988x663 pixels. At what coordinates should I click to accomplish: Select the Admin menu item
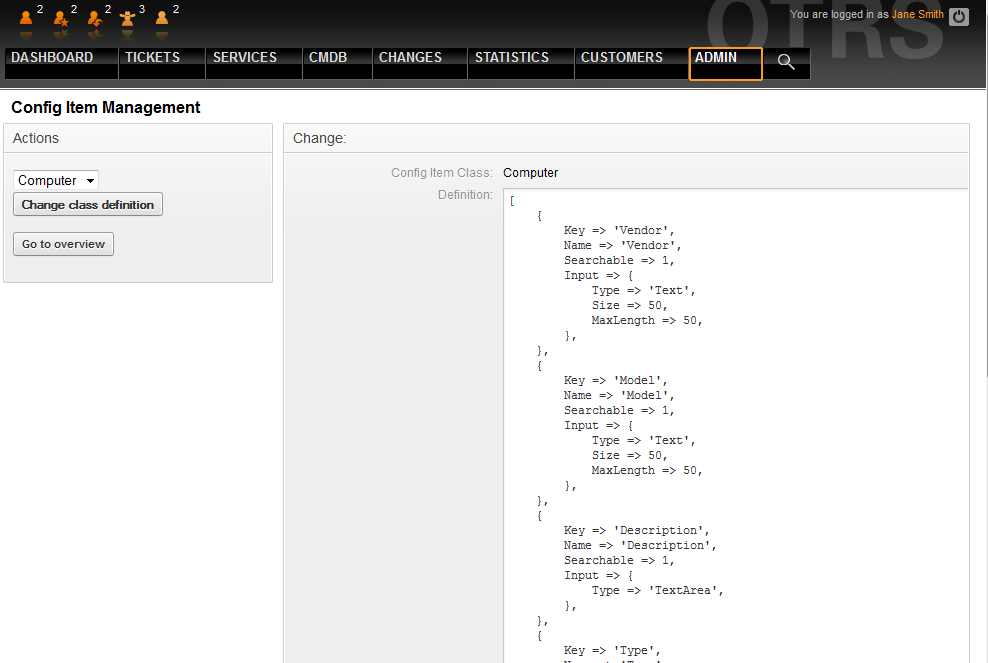[x=716, y=58]
